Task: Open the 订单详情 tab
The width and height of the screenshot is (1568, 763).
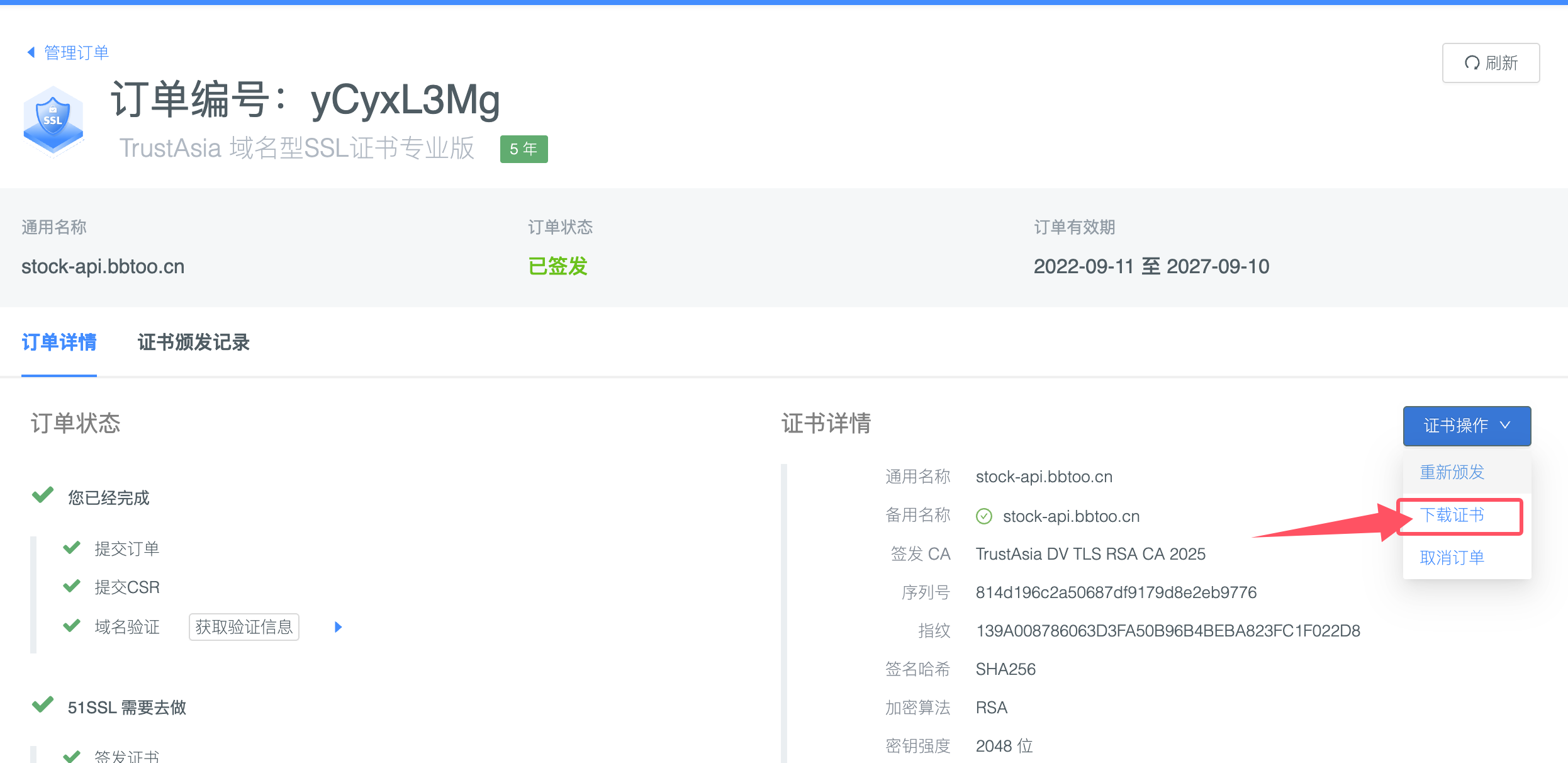Action: tap(59, 342)
